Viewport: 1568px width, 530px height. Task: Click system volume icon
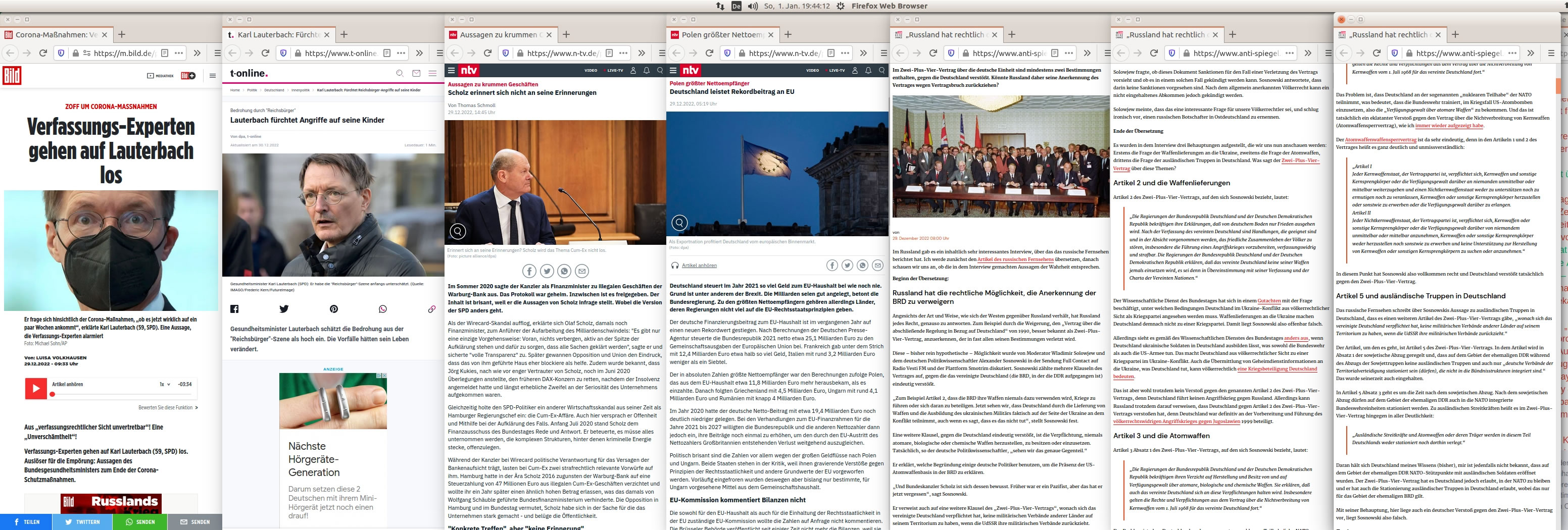click(x=753, y=6)
